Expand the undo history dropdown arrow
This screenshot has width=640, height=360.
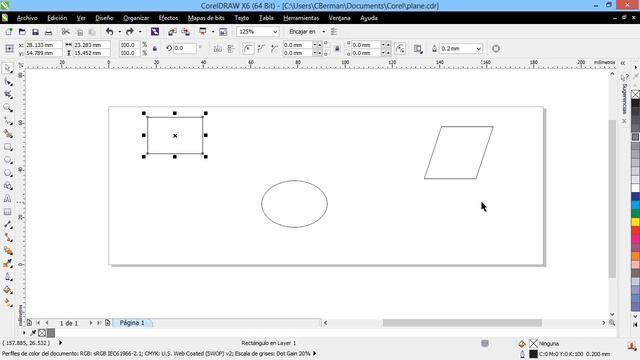tap(119, 31)
